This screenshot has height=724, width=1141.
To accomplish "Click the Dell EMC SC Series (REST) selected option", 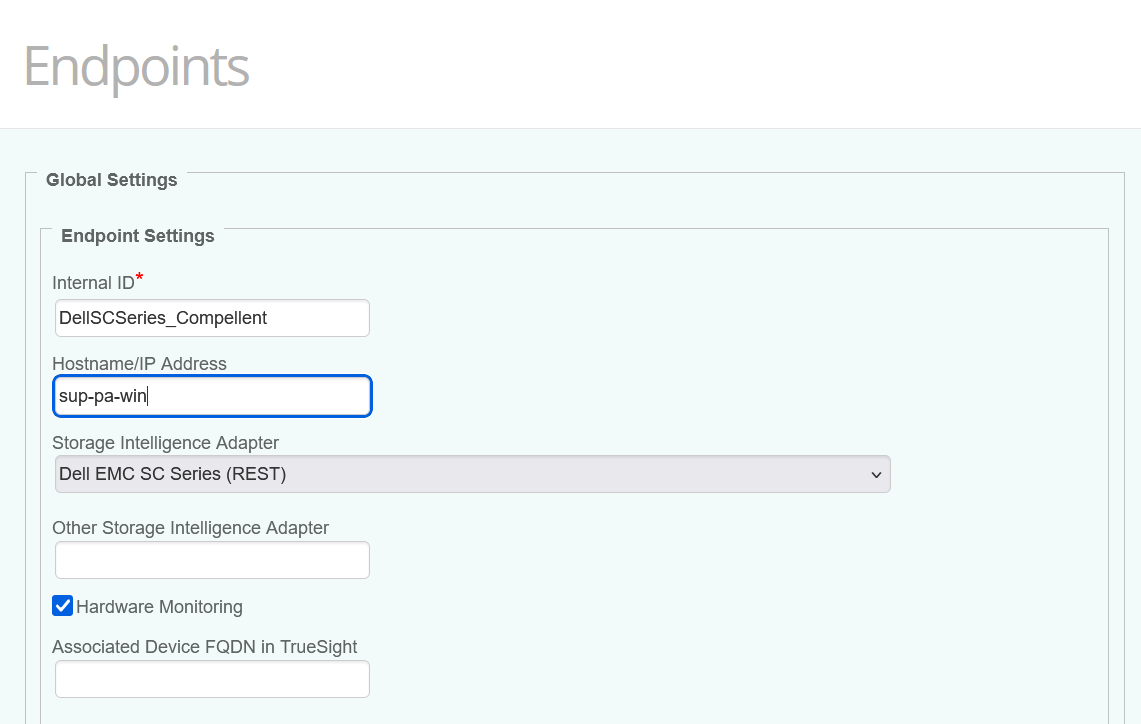I will pyautogui.click(x=173, y=474).
